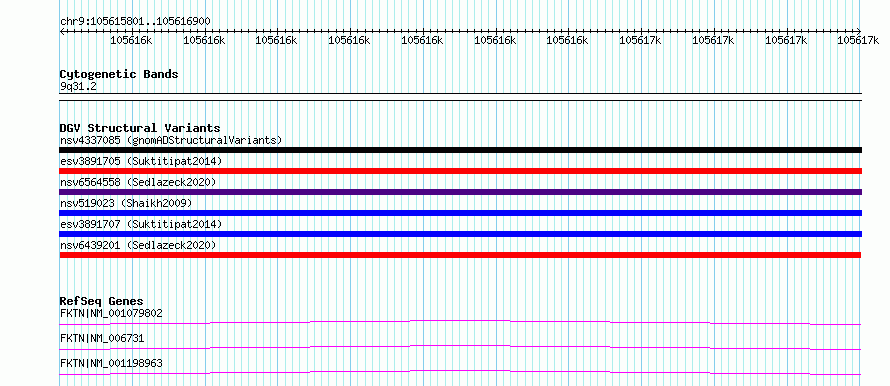This screenshot has height=386, width=890.
Task: Click the magenta line of FKTN|NM_001079802
Action: coord(460,321)
